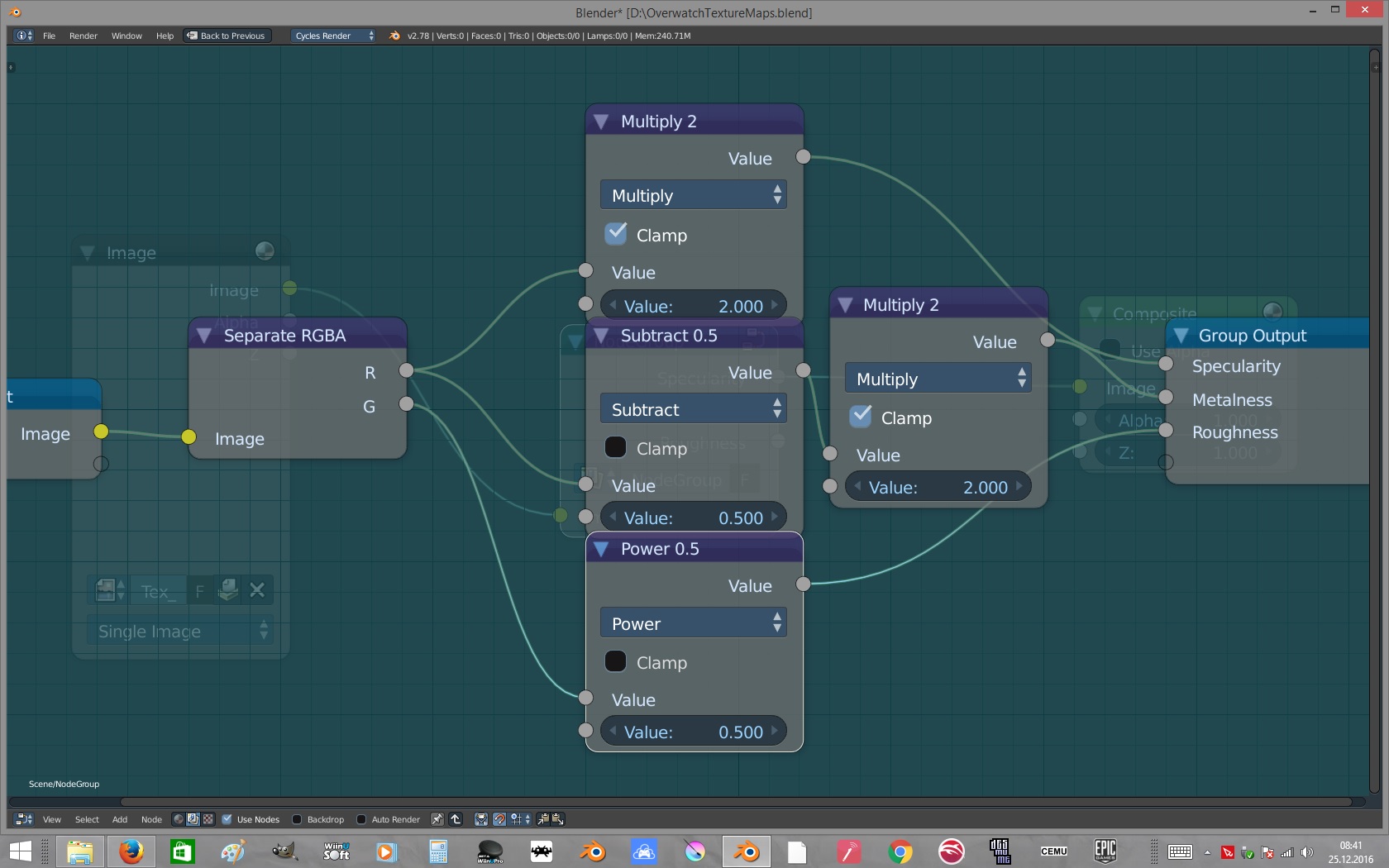Open the Multiply operation dropdown on the right node
1389x868 pixels.
[938, 379]
